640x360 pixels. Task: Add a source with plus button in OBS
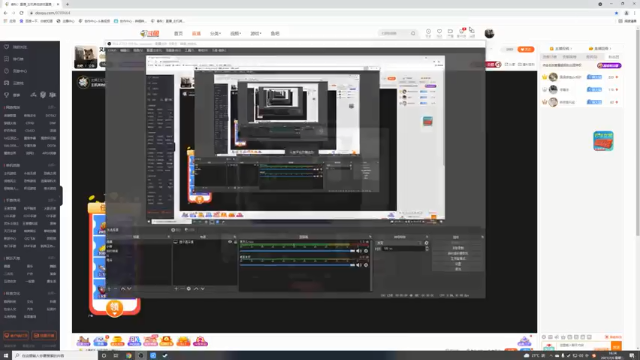click(176, 289)
